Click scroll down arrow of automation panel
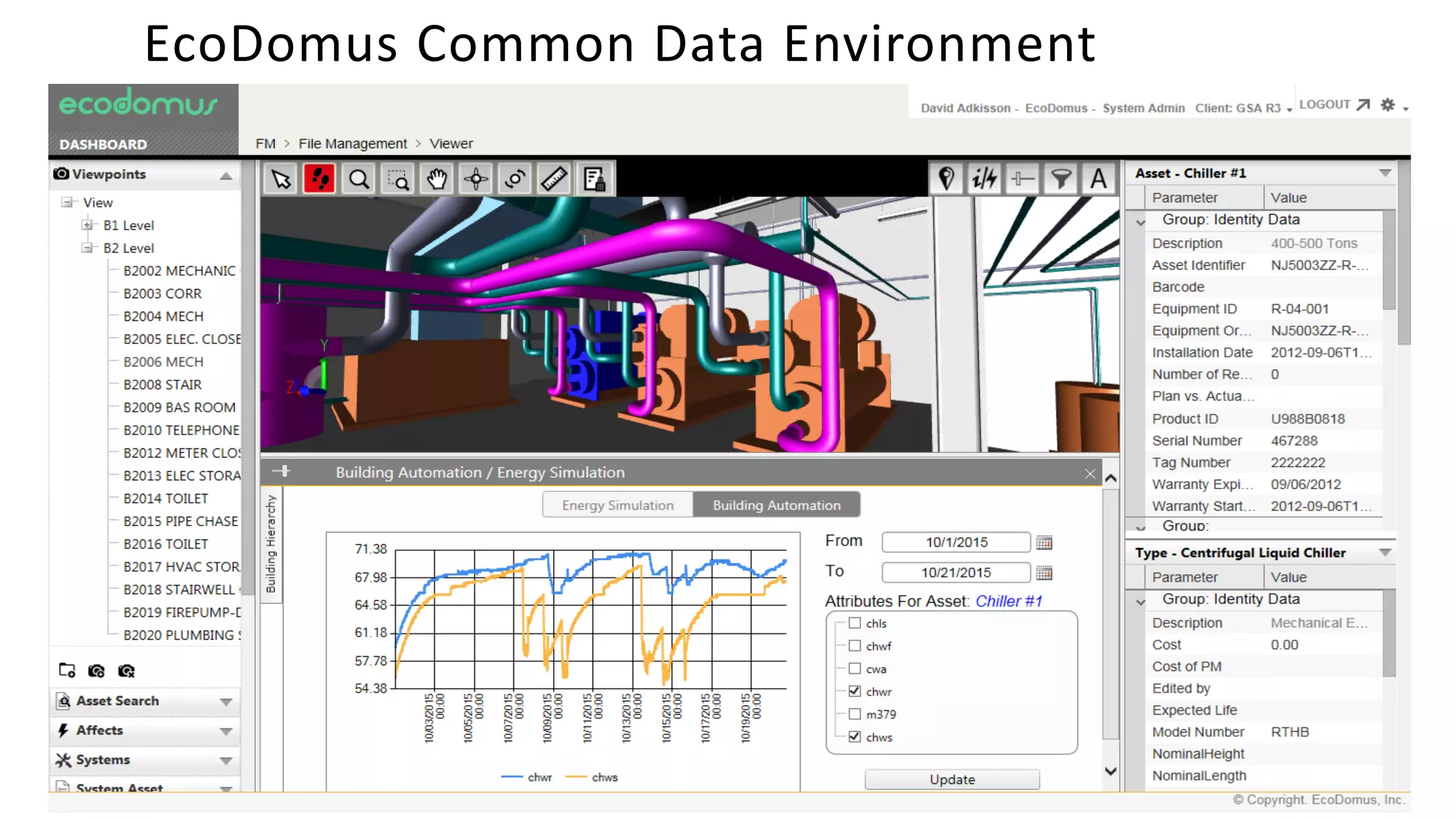Viewport: 1456px width, 819px height. (1111, 771)
